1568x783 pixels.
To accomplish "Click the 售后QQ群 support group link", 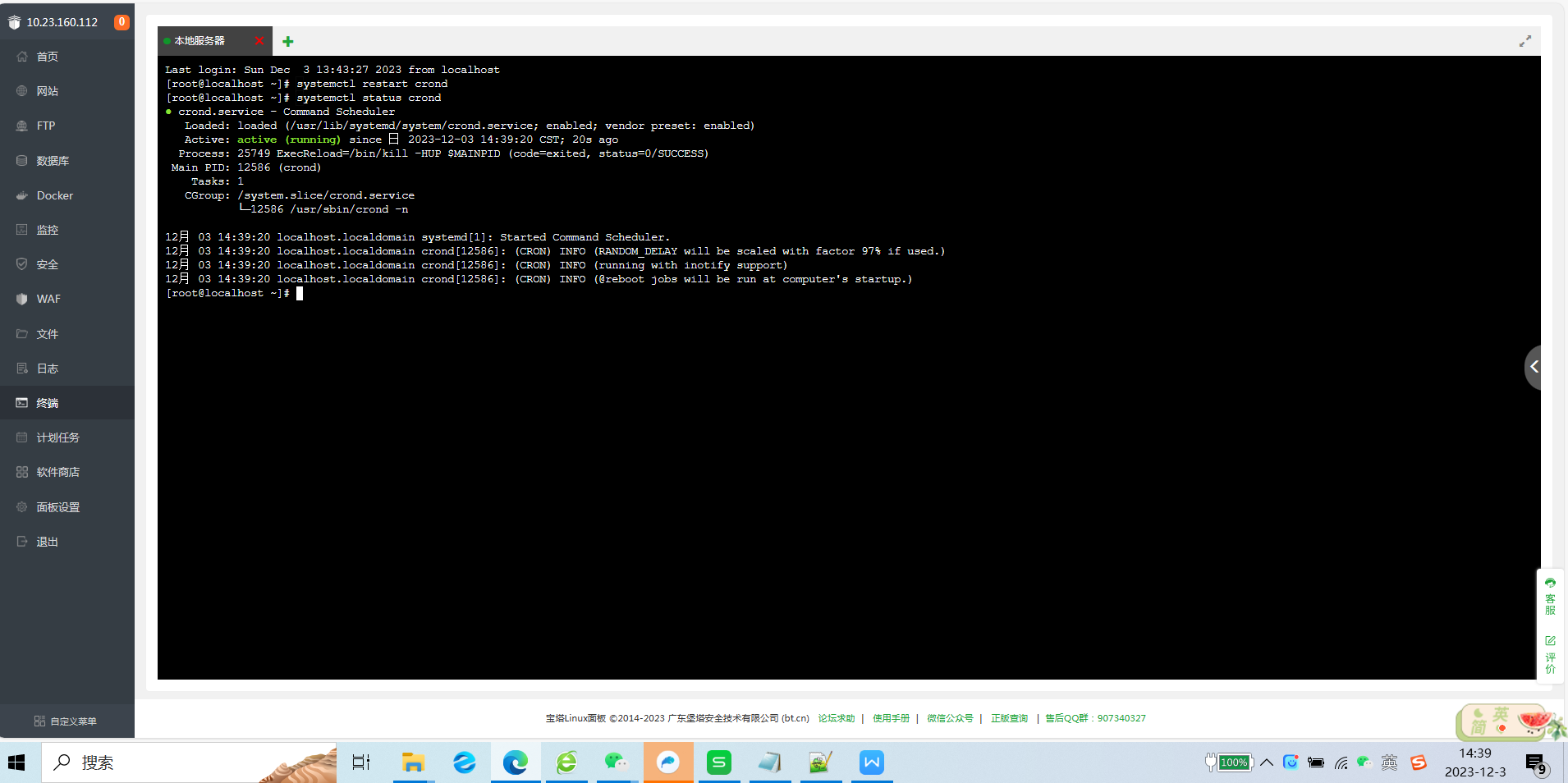I will pyautogui.click(x=1095, y=718).
